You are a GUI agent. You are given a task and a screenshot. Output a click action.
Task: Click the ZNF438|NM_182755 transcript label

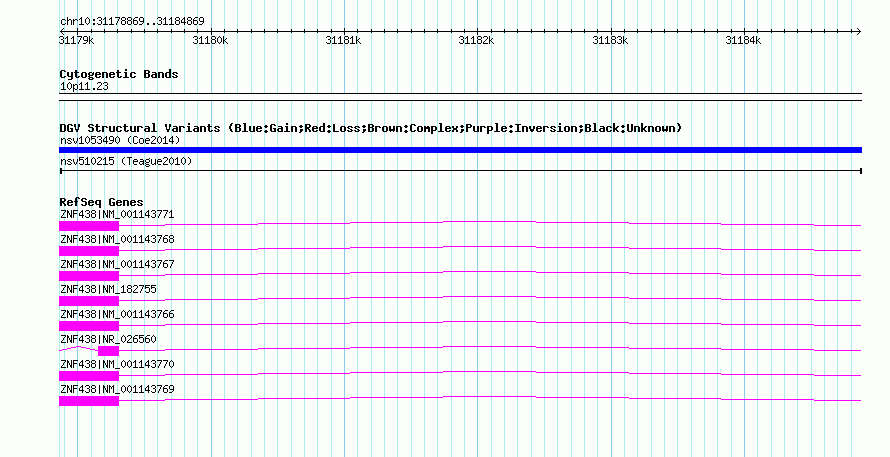(108, 290)
